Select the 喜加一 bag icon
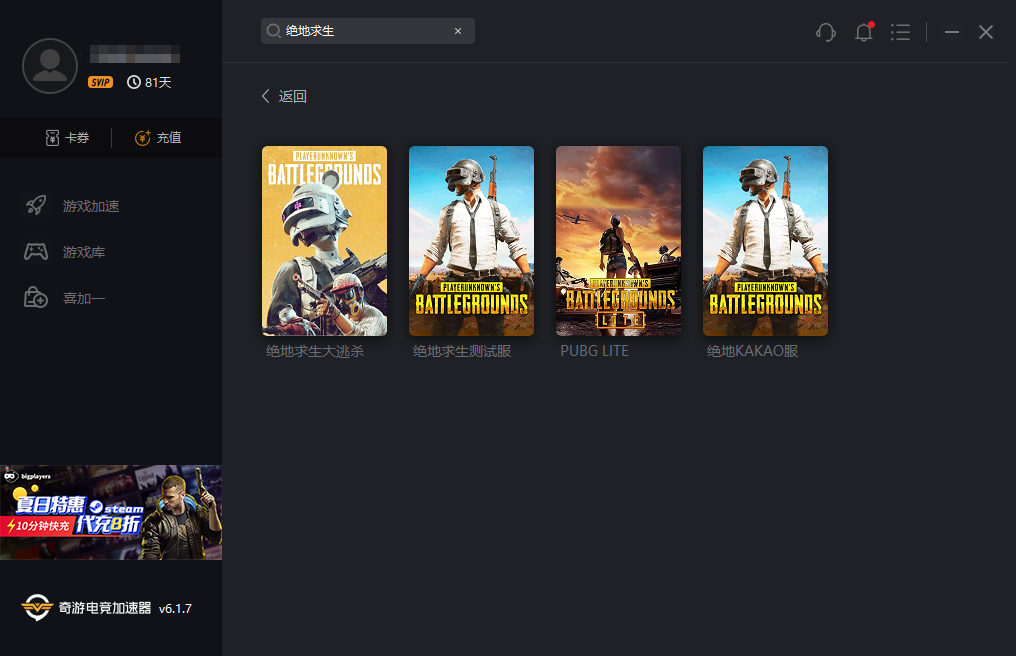1016x656 pixels. 36,298
